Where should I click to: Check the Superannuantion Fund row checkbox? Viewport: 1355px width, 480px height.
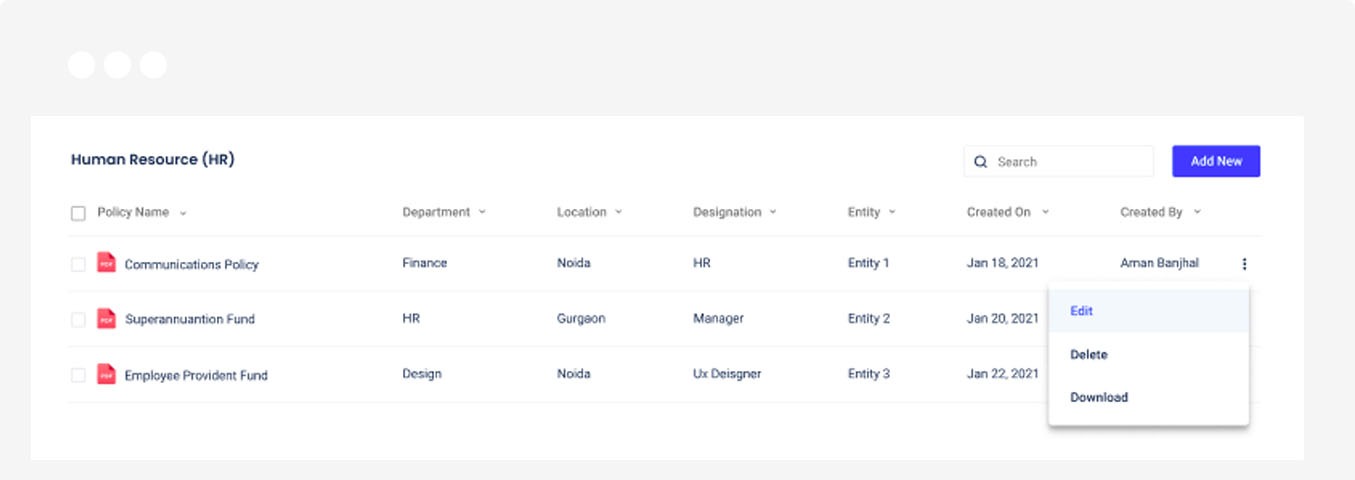click(78, 320)
